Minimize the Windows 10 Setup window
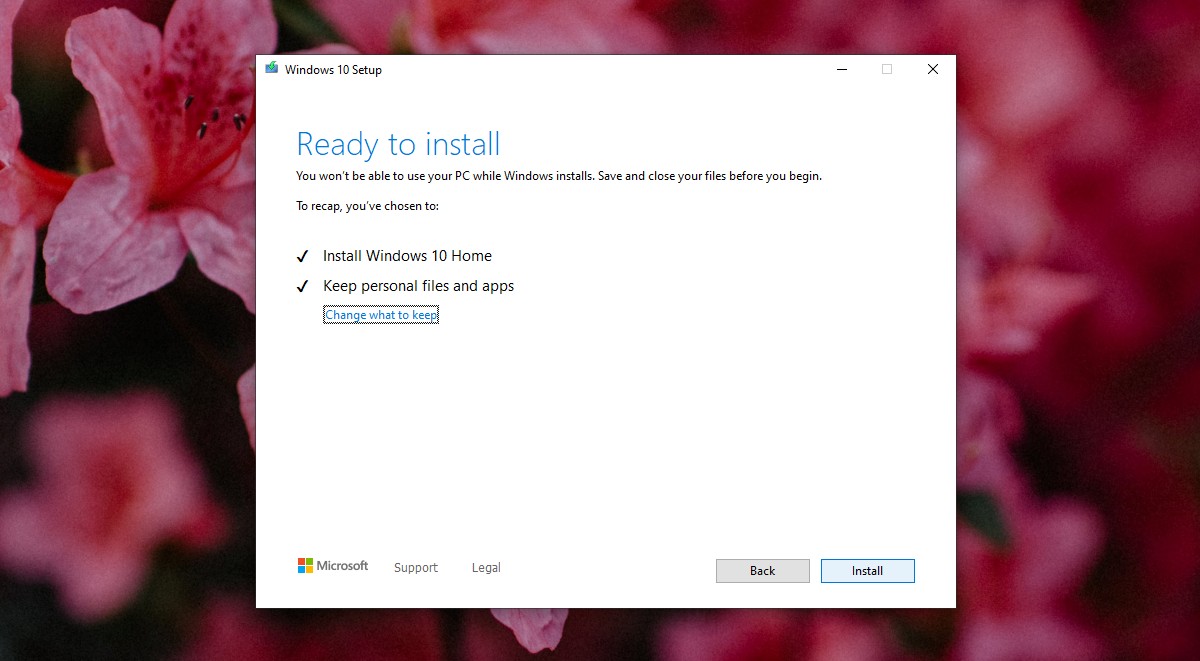 tap(841, 69)
